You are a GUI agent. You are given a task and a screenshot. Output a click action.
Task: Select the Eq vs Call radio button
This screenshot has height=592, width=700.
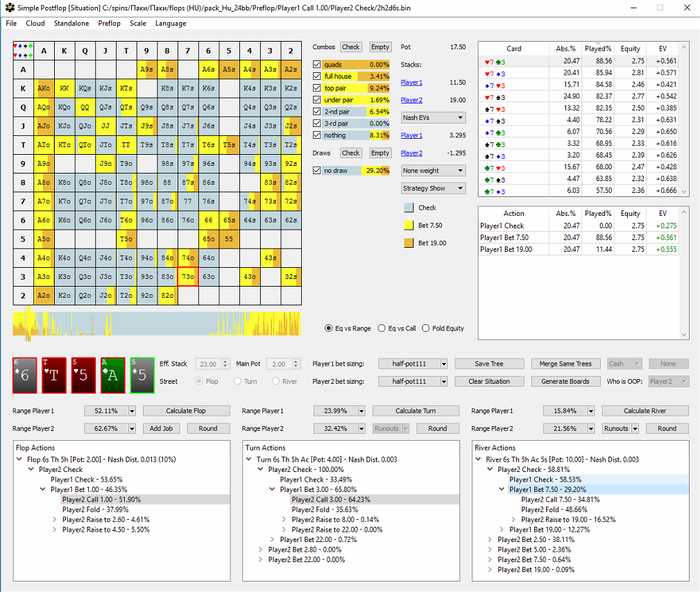point(382,328)
